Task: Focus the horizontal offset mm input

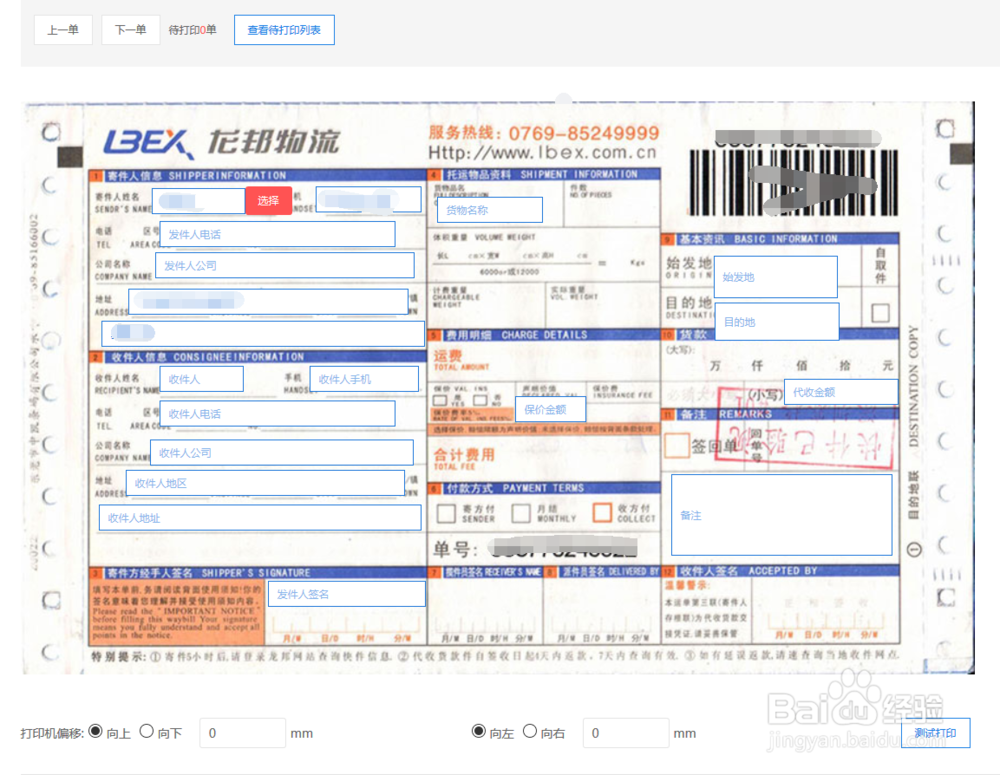Action: [x=626, y=733]
